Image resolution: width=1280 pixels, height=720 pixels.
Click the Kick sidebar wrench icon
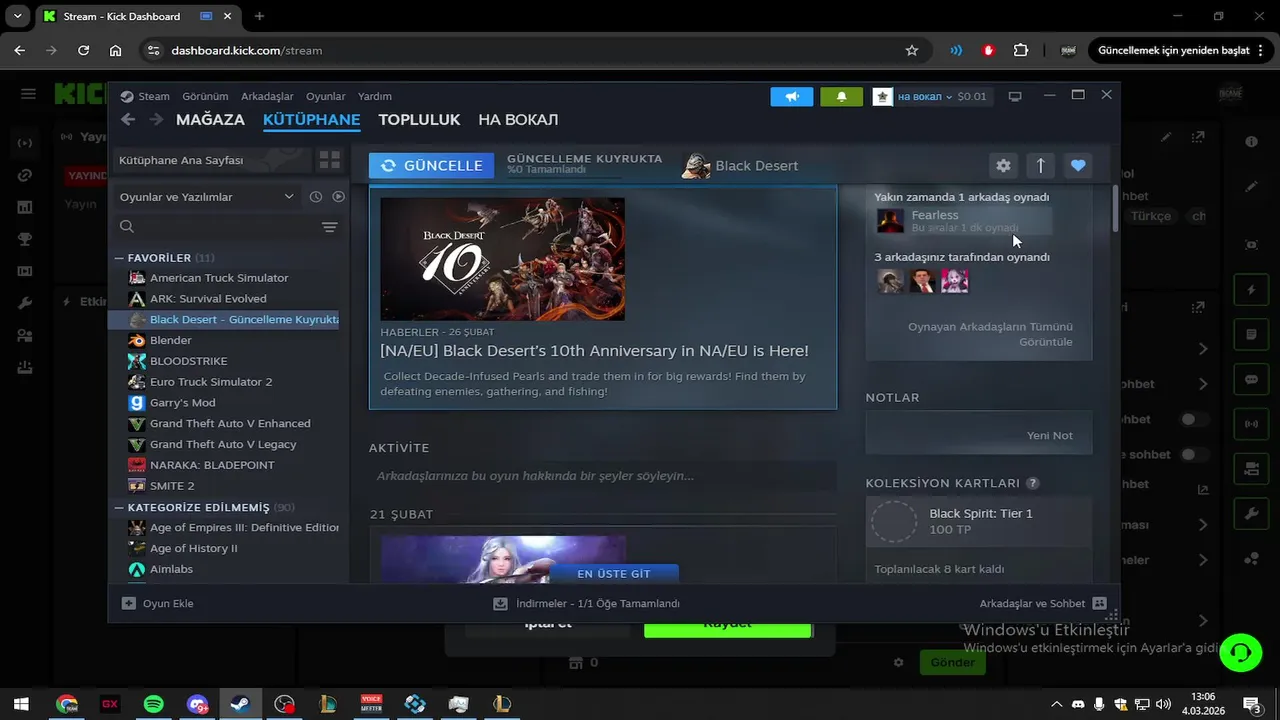(25, 303)
